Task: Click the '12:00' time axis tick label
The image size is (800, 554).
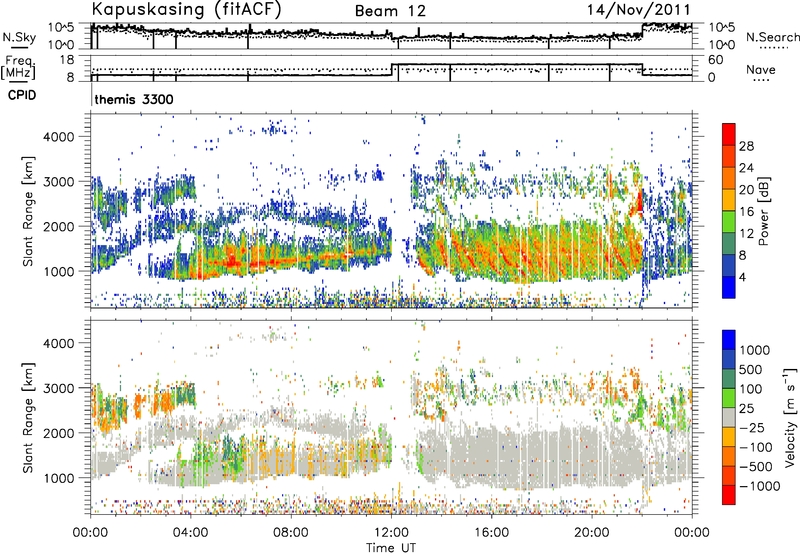Action: pos(391,533)
